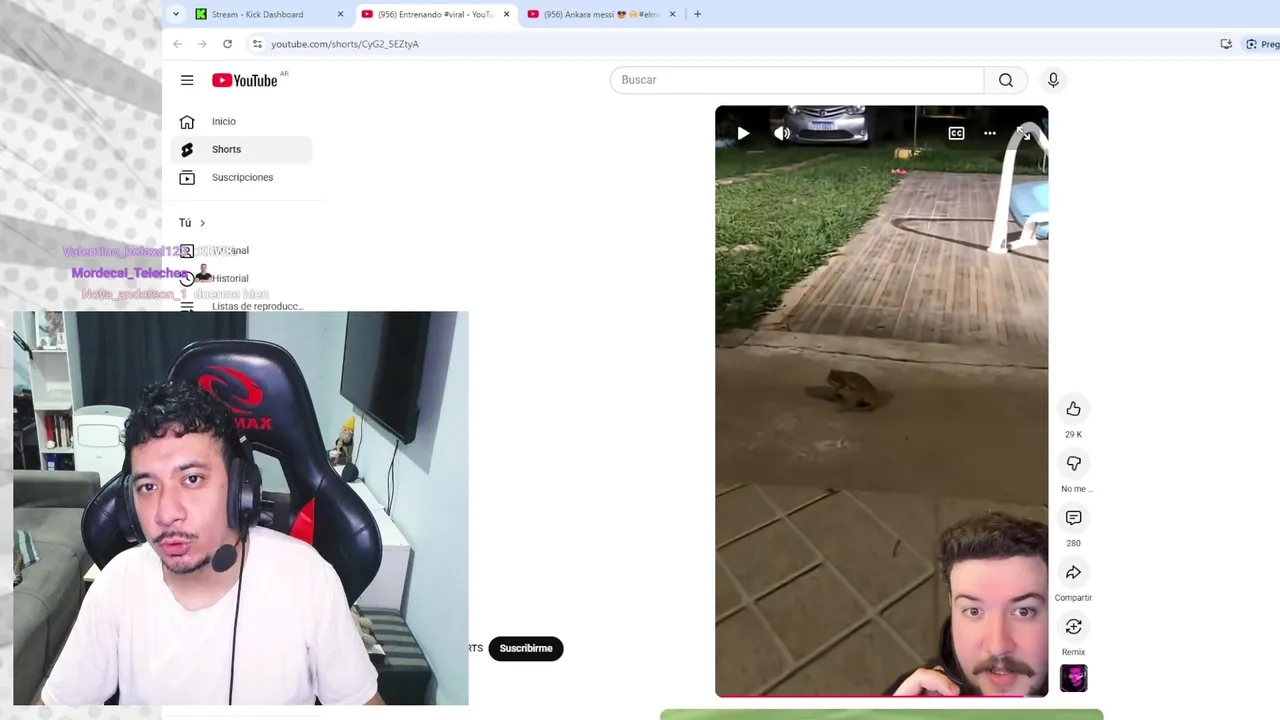
Task: Start voice search with microphone icon
Action: (1053, 80)
